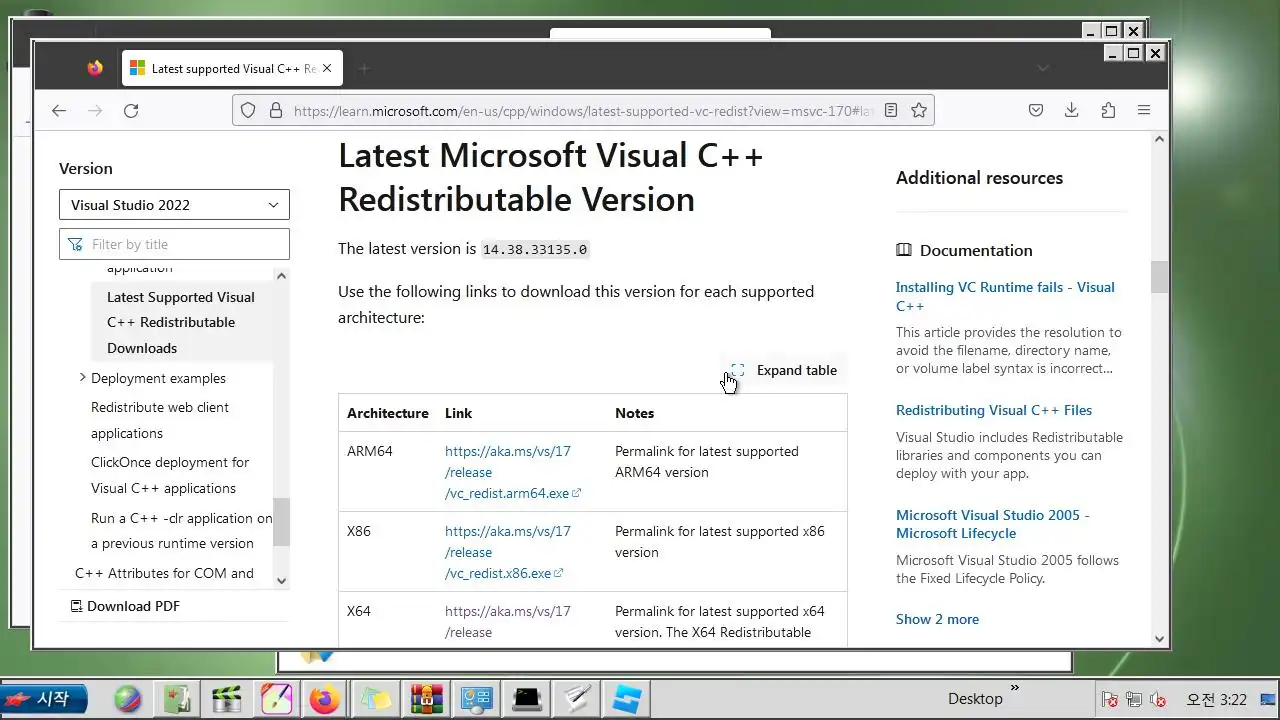Click the Download PDF button

pyautogui.click(x=125, y=606)
